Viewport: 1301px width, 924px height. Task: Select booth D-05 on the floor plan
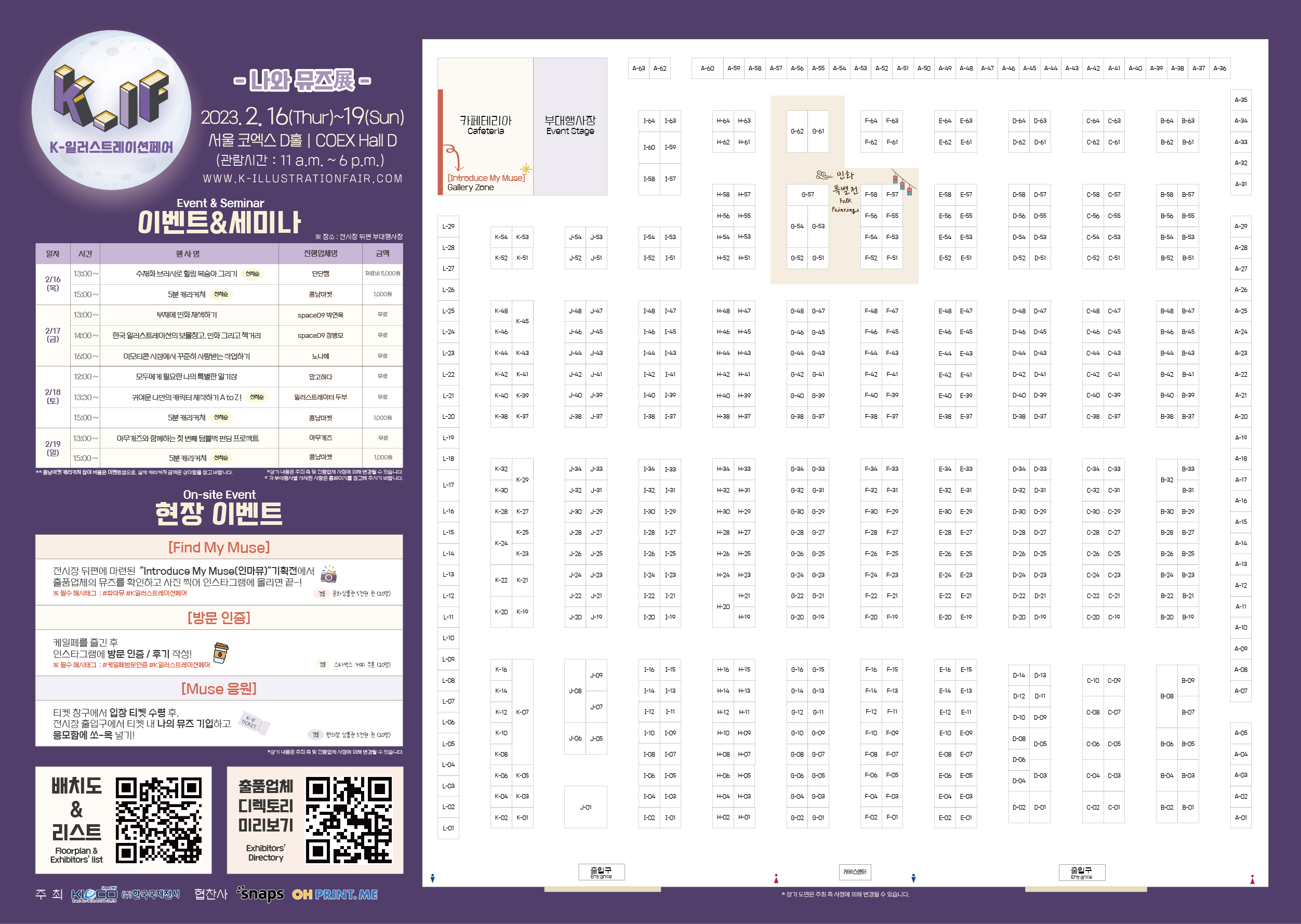(x=1040, y=744)
